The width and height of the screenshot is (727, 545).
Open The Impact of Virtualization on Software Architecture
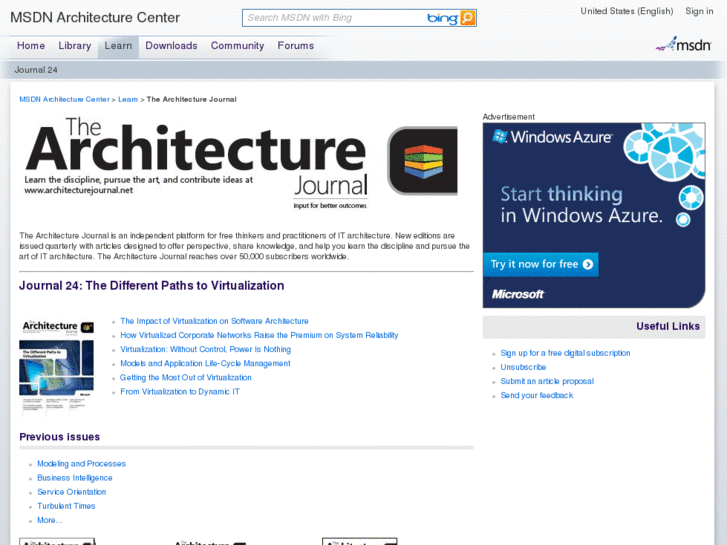coord(214,321)
